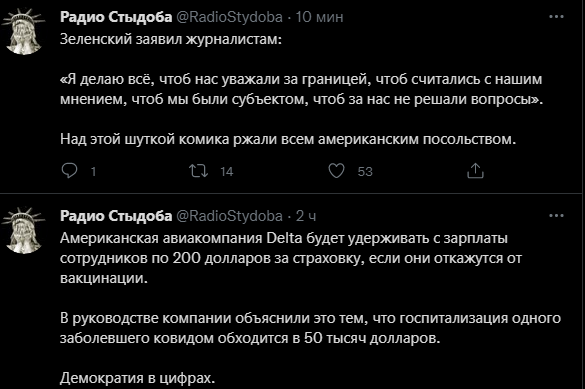The image size is (585, 389).
Task: Click @RadioStydoba handle on second tweet
Action: pyautogui.click(x=229, y=216)
